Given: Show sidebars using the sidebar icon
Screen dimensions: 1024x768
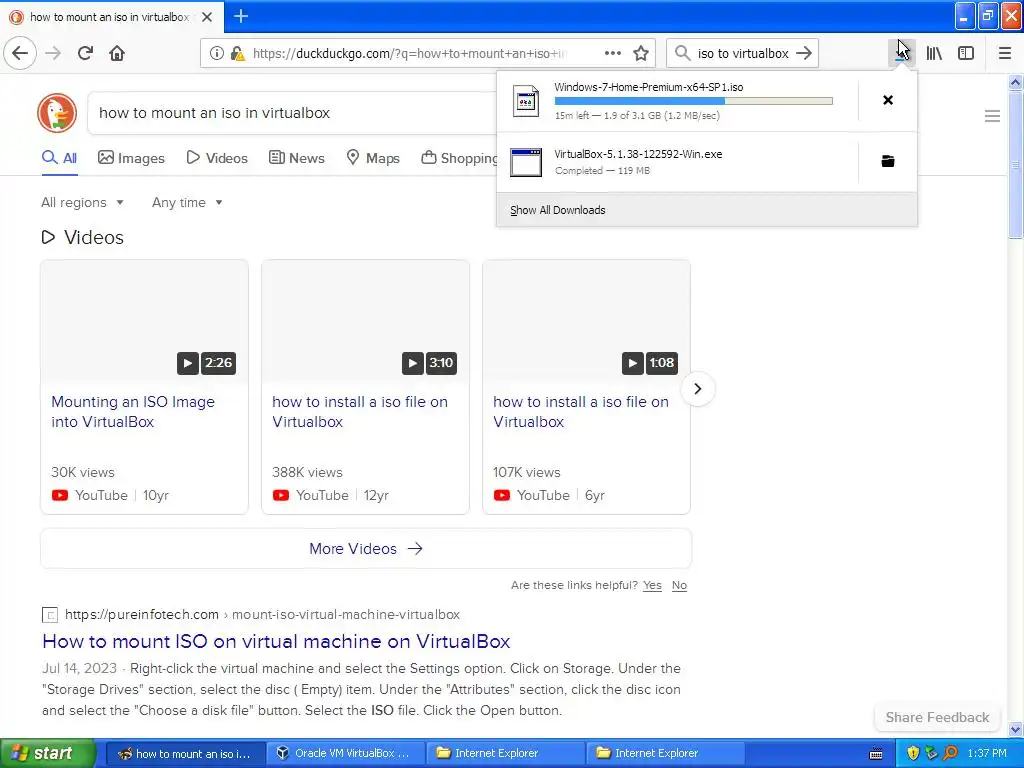Looking at the screenshot, I should 966,53.
